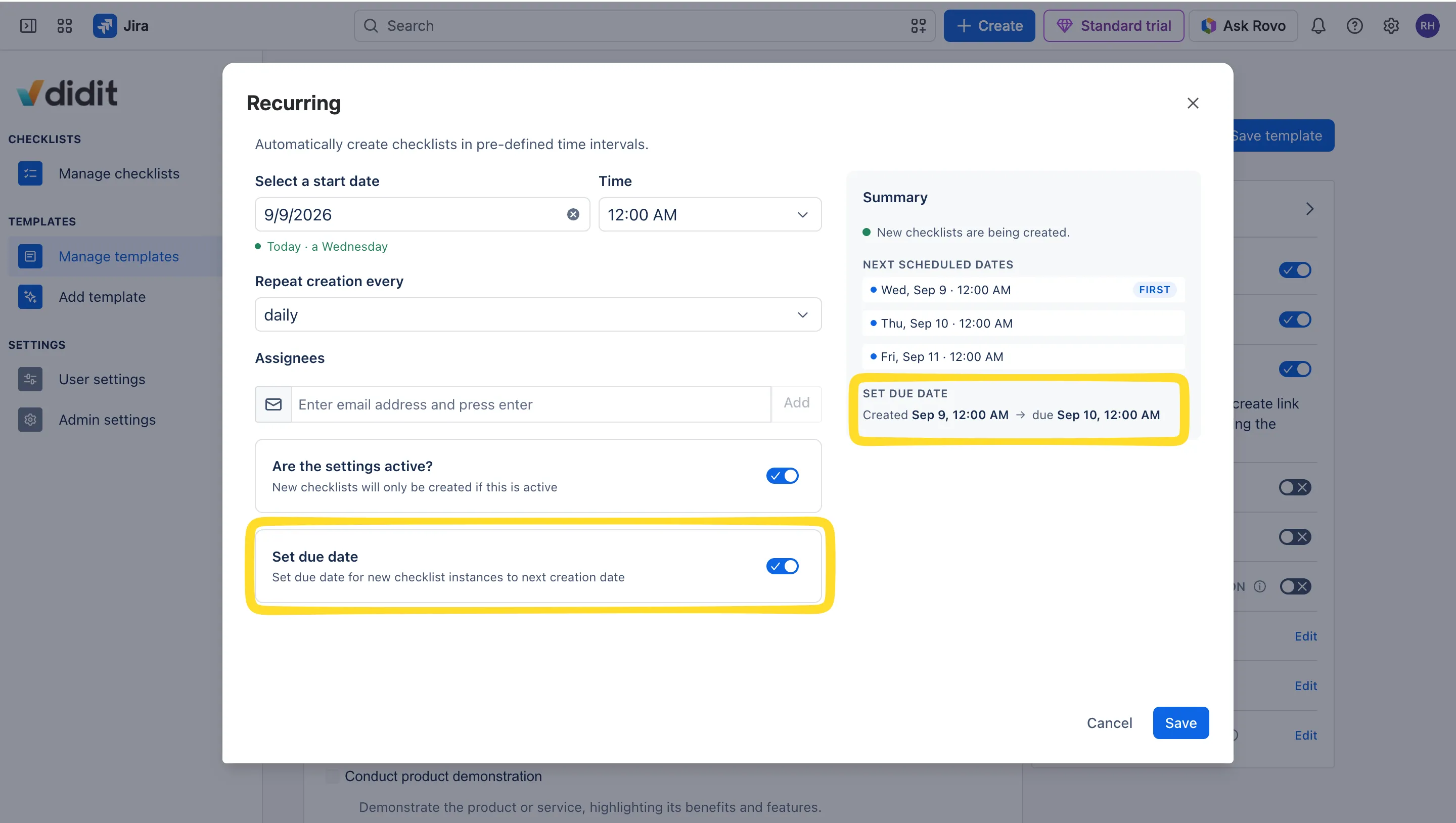The width and height of the screenshot is (1456, 823).
Task: Click the Save button
Action: tap(1181, 723)
